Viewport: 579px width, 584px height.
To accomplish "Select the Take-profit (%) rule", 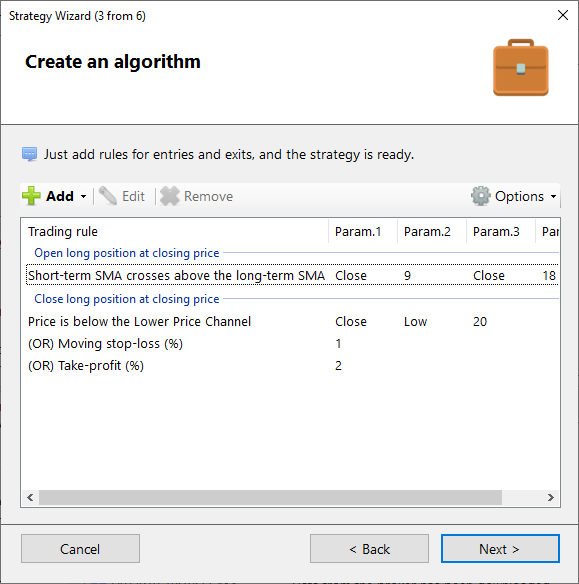I will 292,365.
